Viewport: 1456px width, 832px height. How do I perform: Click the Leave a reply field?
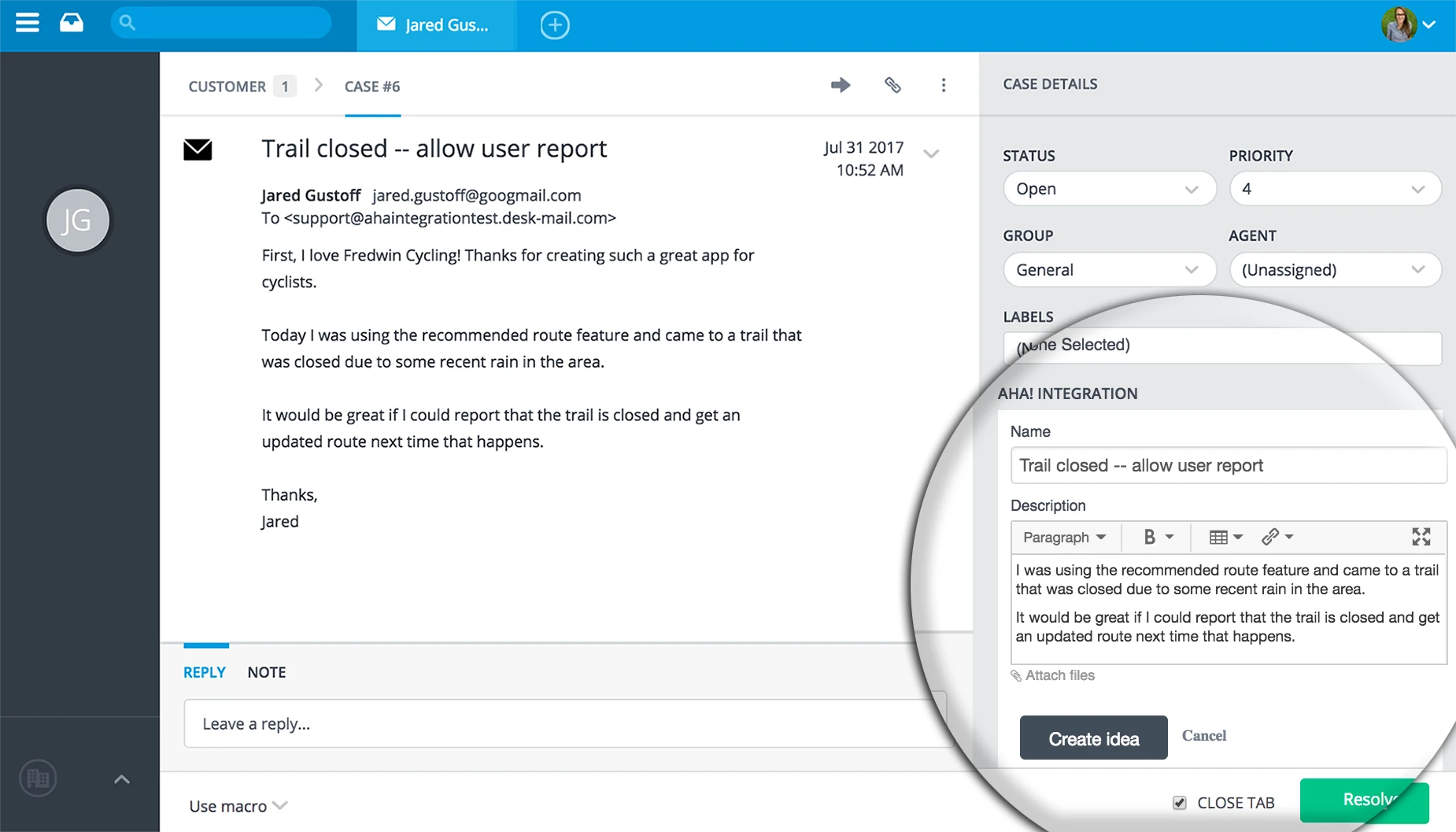(x=565, y=723)
